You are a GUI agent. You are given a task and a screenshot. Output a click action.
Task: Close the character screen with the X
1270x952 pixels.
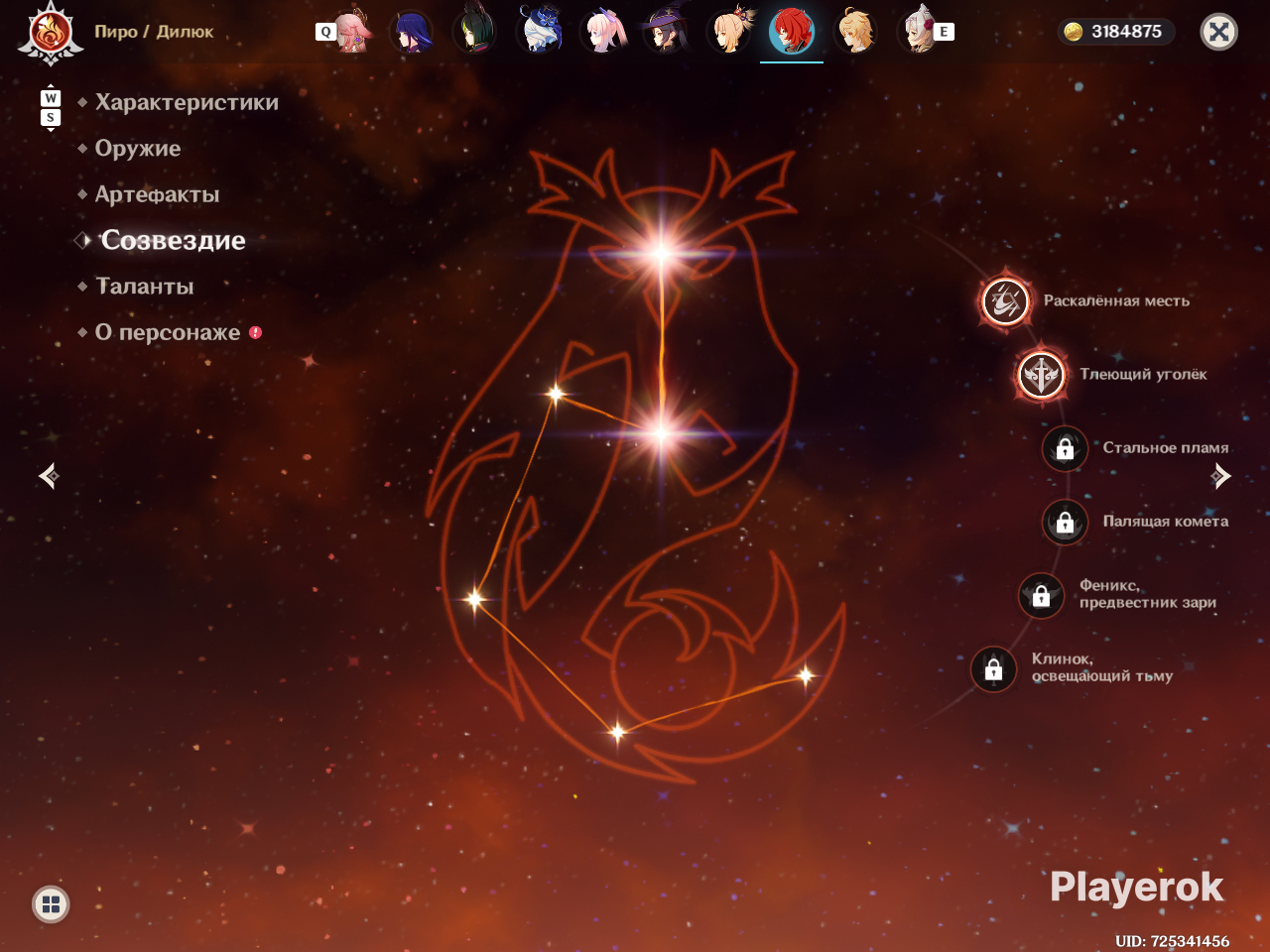click(1219, 32)
